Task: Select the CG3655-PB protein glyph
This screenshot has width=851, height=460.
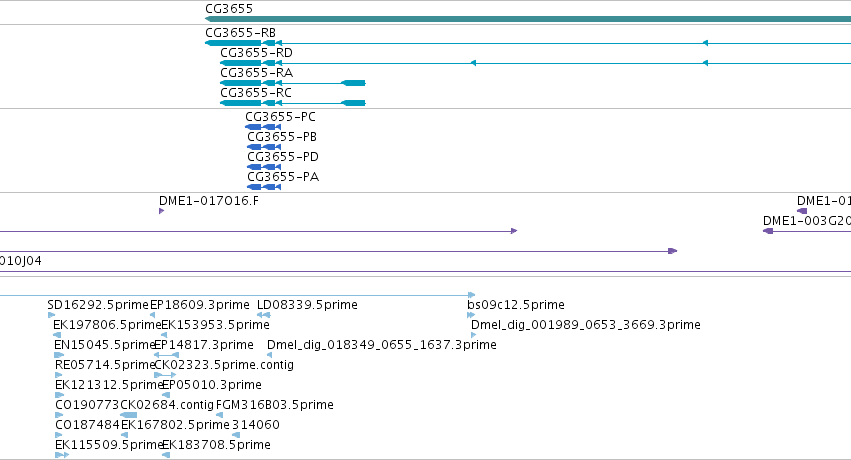Action: [x=264, y=147]
